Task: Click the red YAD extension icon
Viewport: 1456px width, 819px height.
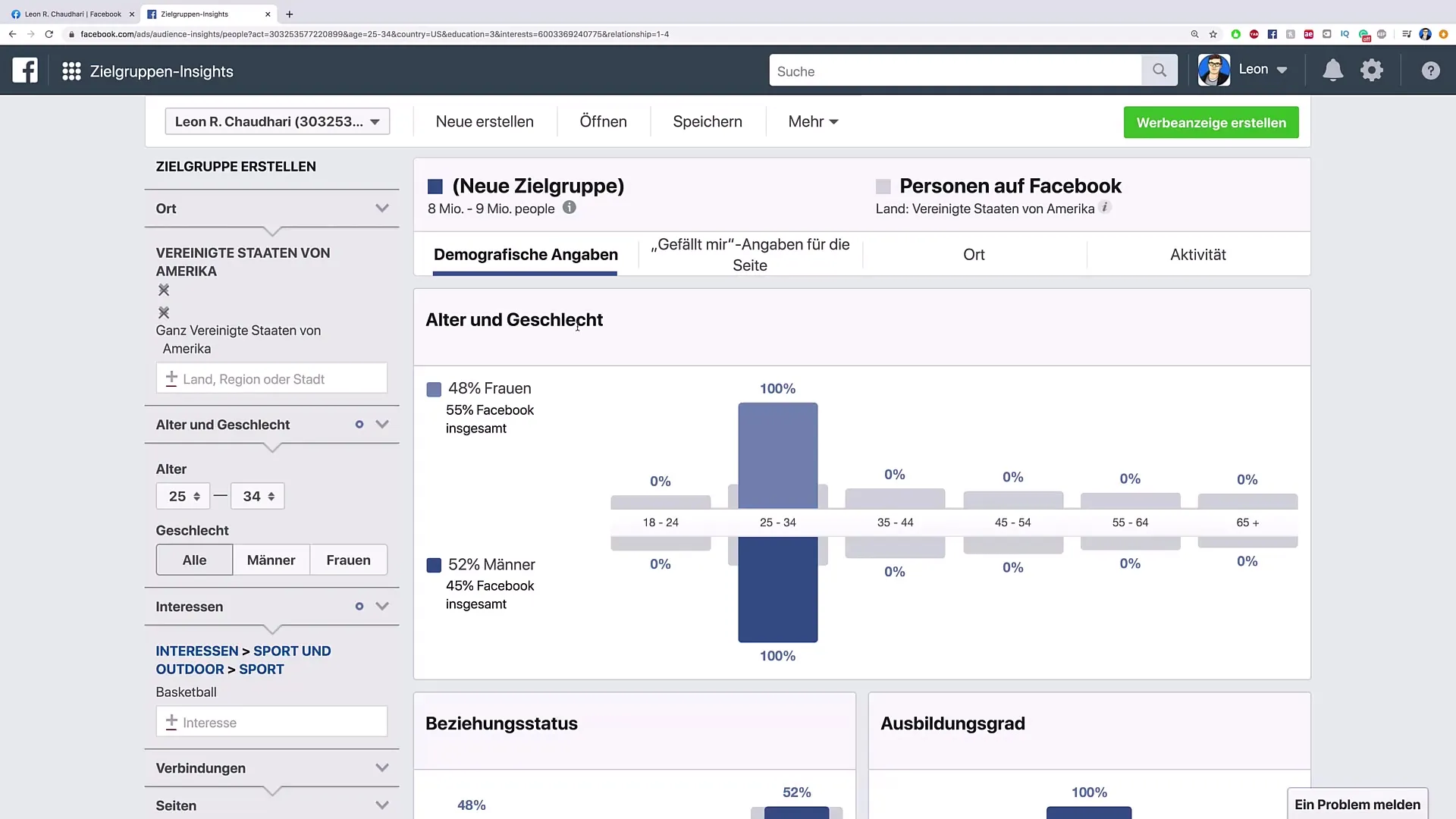Action: point(1254,34)
